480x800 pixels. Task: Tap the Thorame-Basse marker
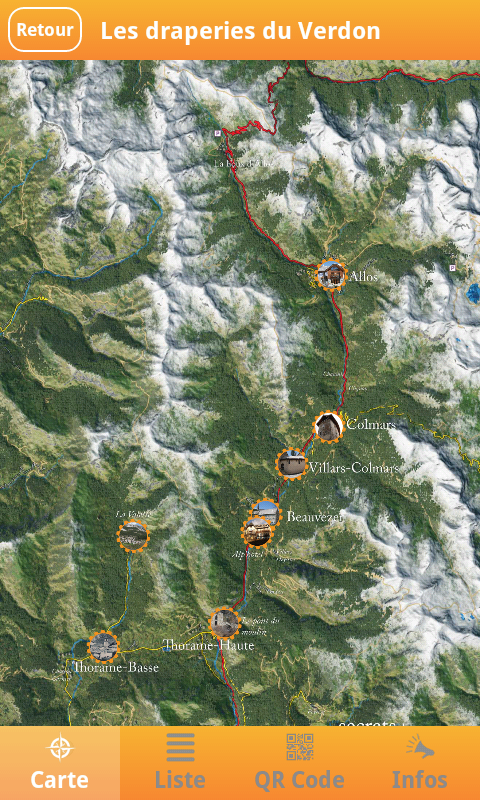pyautogui.click(x=103, y=646)
